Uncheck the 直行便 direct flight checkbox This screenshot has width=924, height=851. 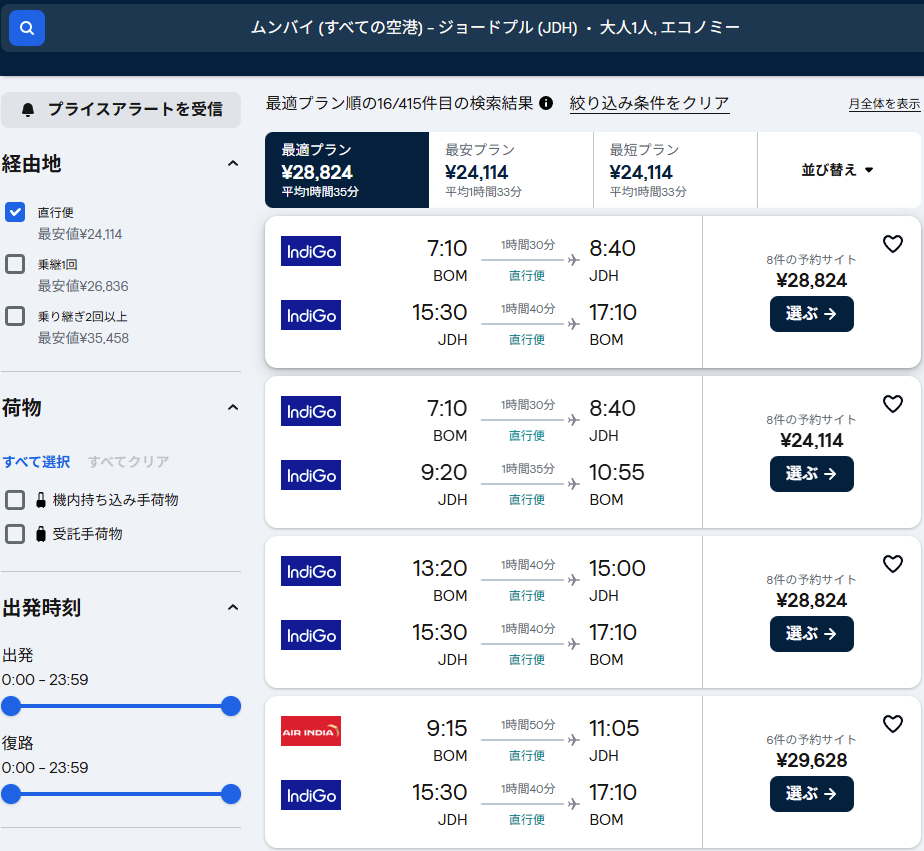click(15, 212)
